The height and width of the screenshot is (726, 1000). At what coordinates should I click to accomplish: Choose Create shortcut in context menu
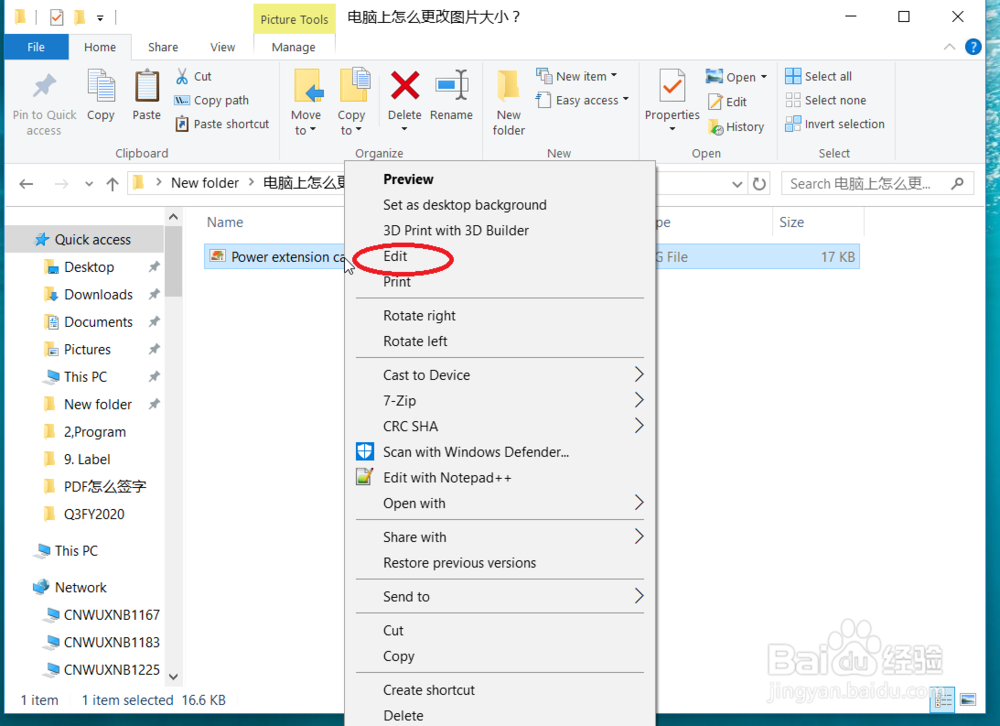point(429,690)
